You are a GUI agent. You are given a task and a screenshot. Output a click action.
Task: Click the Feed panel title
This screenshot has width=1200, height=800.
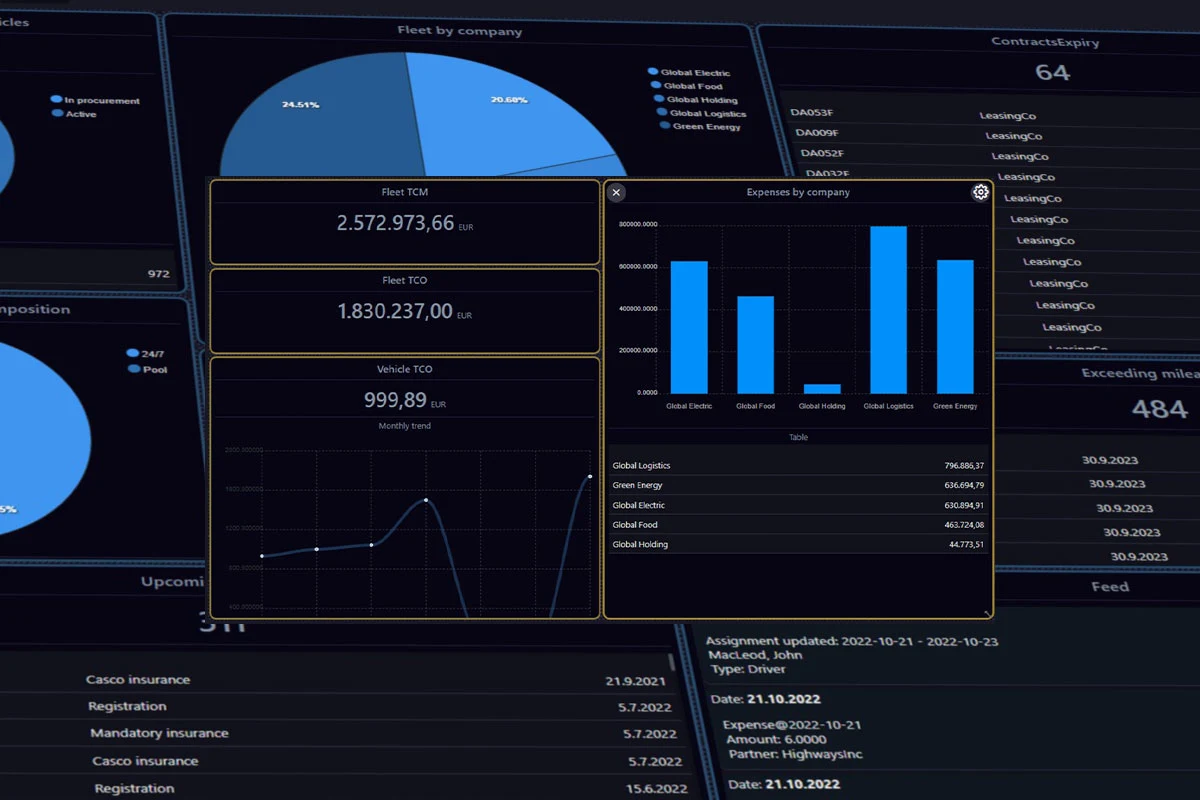1109,587
